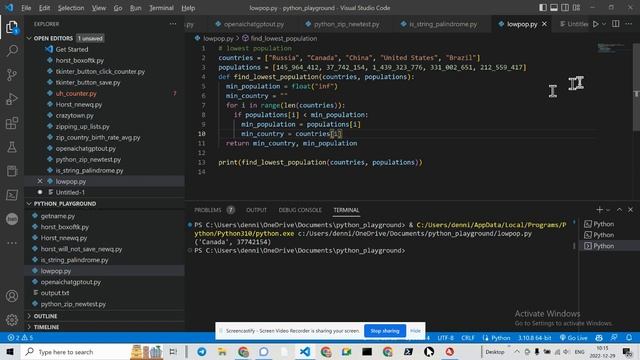Expand the Outline section
Image resolution: width=640 pixels, height=360 pixels.
45,316
